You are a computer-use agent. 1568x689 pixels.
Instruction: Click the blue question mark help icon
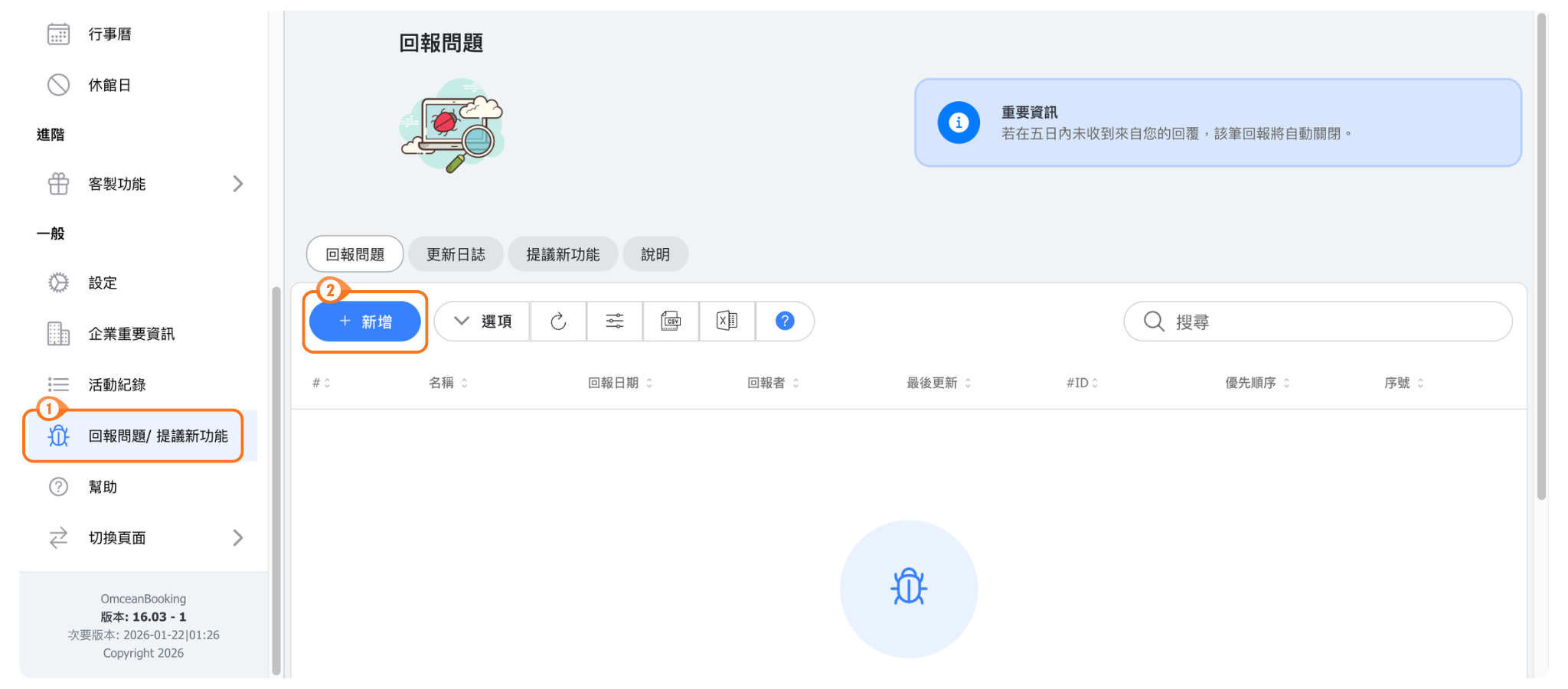click(785, 322)
